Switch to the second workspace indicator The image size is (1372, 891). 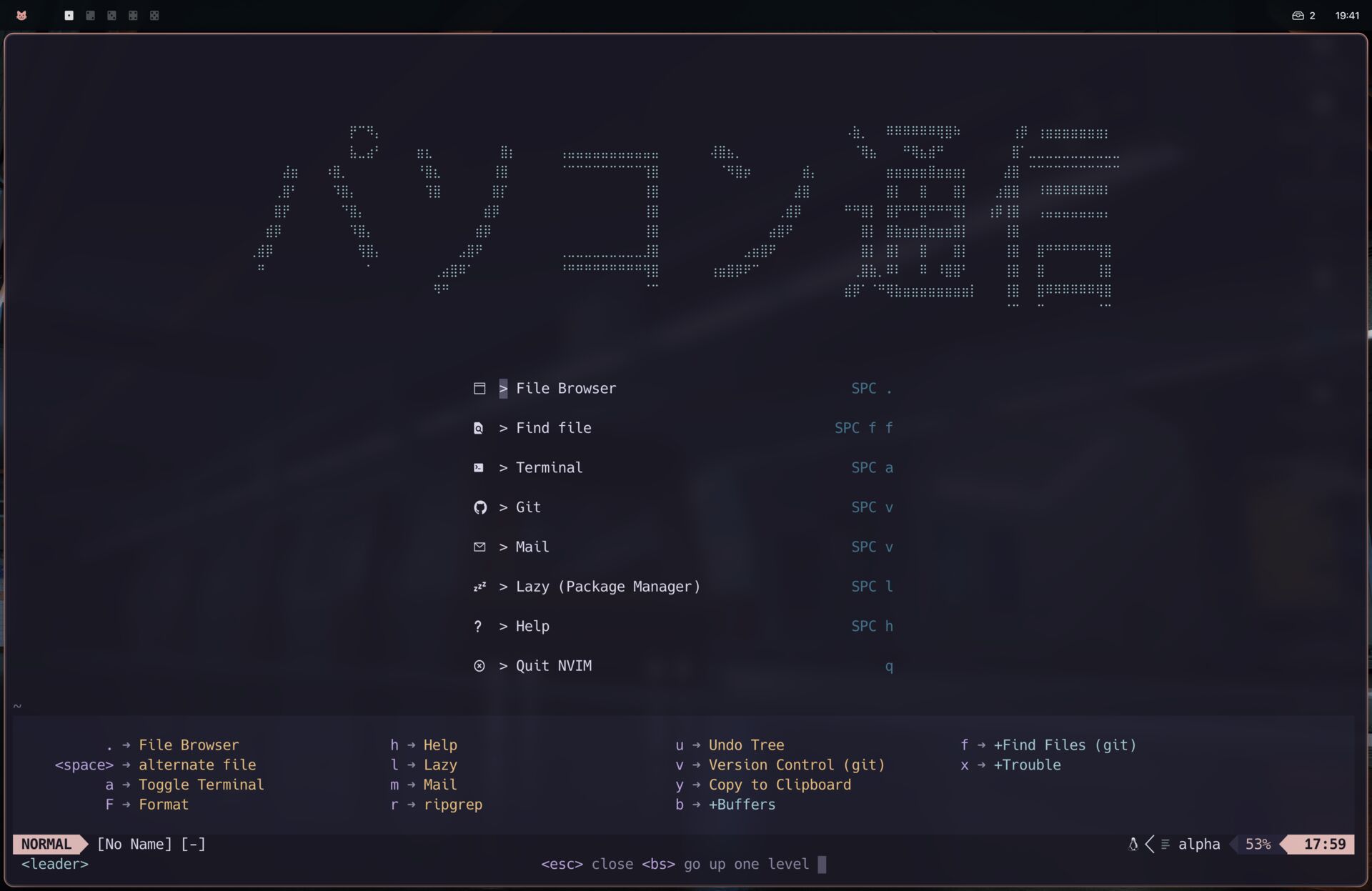click(x=90, y=15)
